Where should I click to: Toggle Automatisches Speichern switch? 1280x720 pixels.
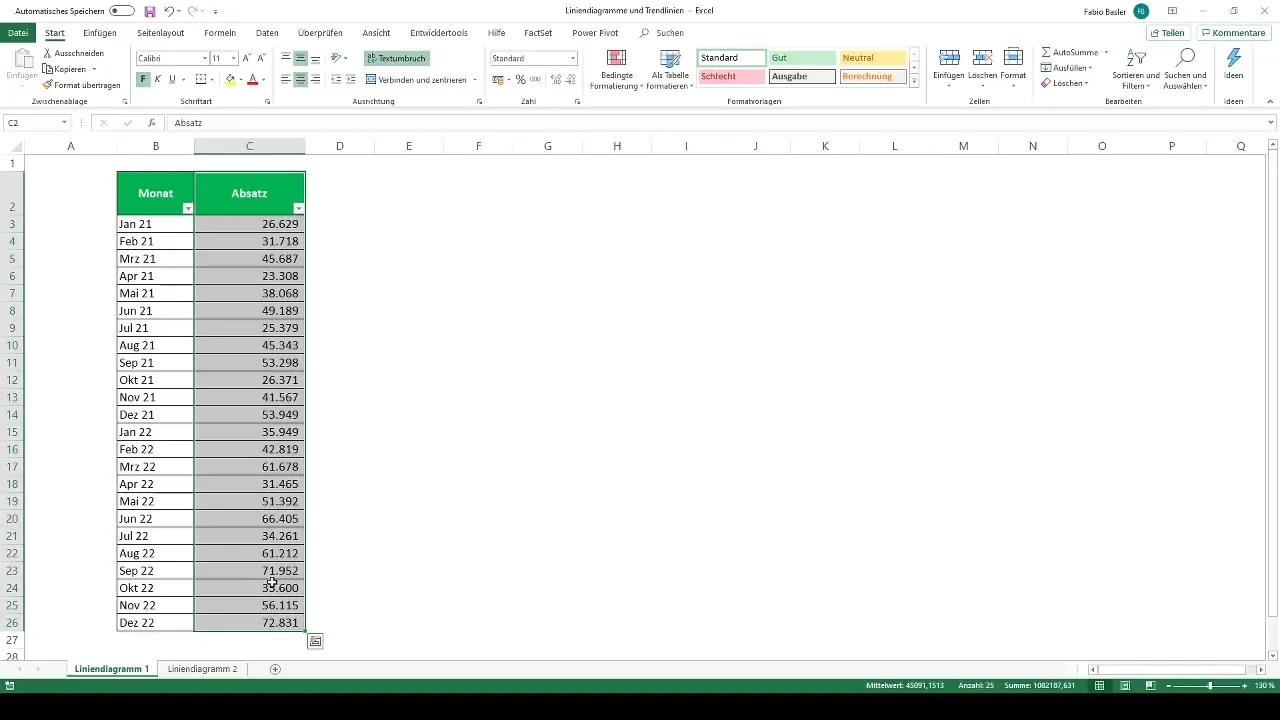click(x=122, y=11)
